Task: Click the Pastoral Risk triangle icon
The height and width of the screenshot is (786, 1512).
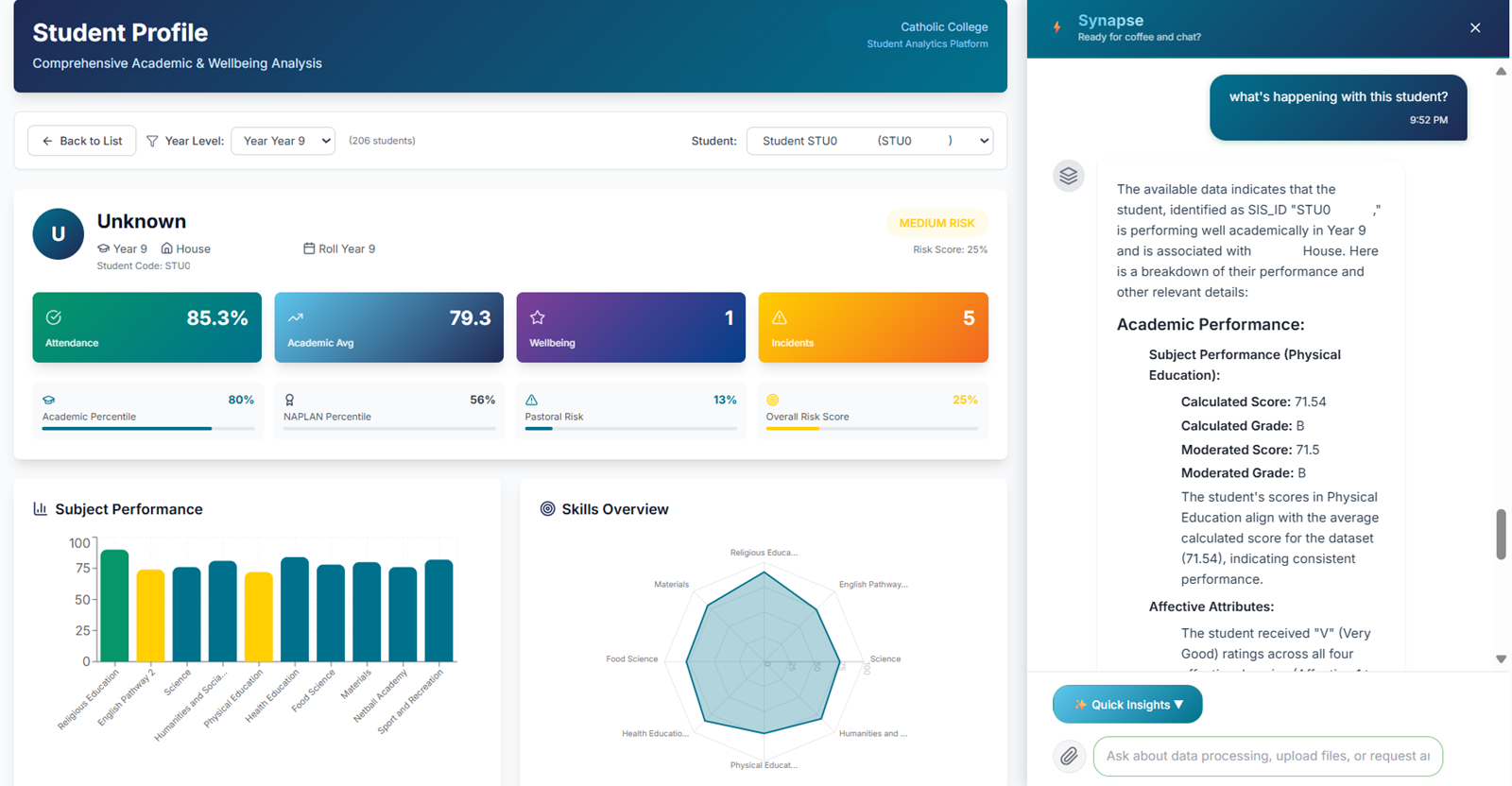Action: (532, 400)
